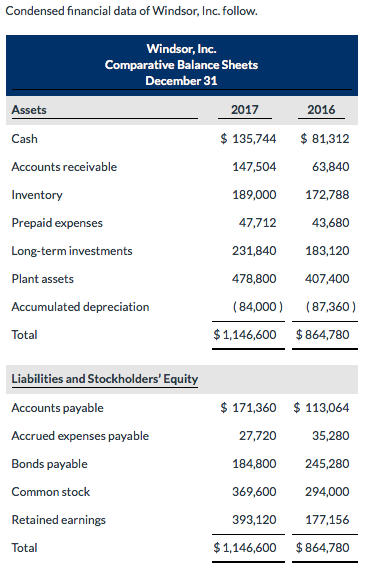Select the 2017 Inventory value 189,000
The image size is (380, 588).
point(254,195)
